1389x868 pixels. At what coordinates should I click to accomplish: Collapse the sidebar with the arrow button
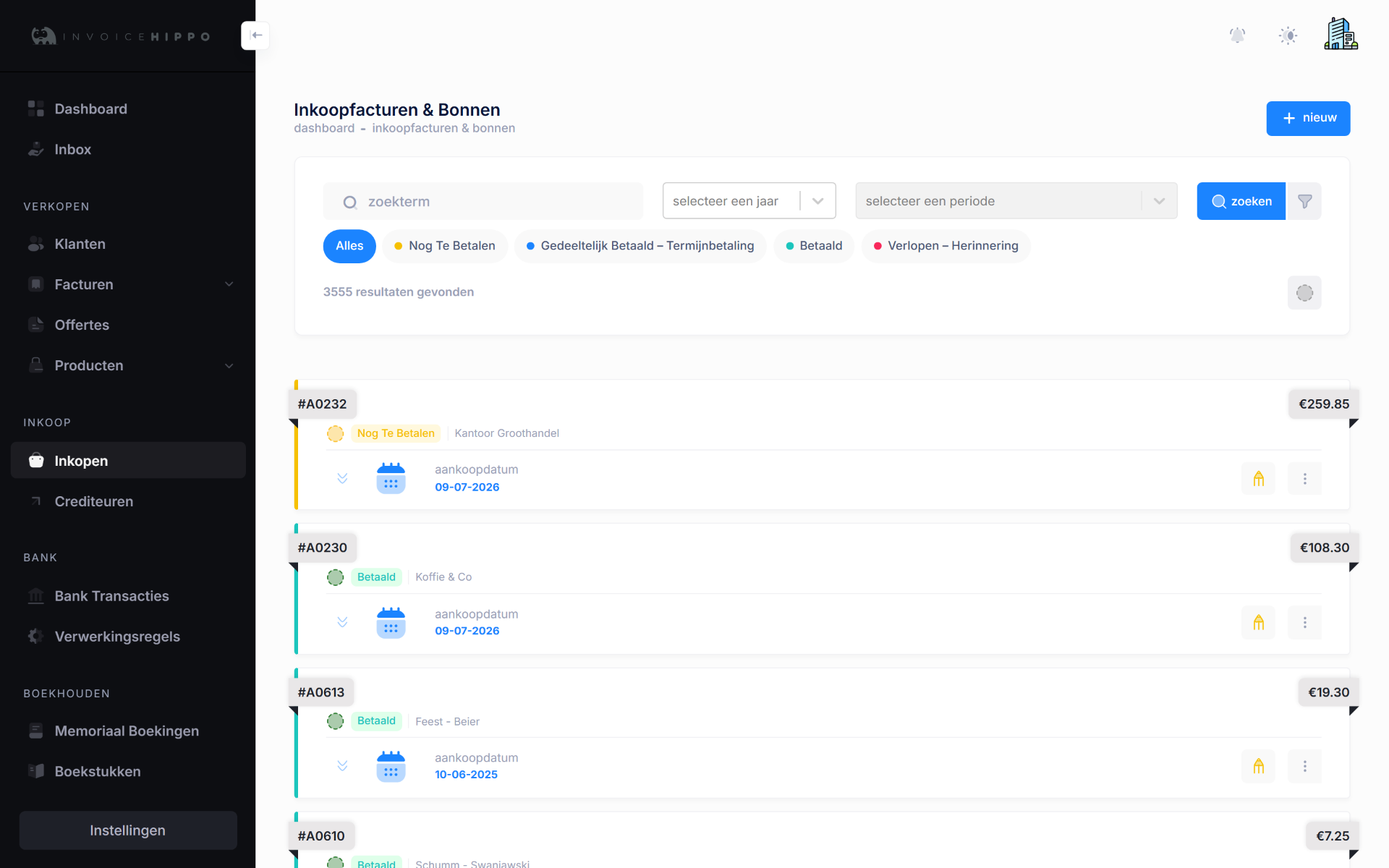pos(255,35)
